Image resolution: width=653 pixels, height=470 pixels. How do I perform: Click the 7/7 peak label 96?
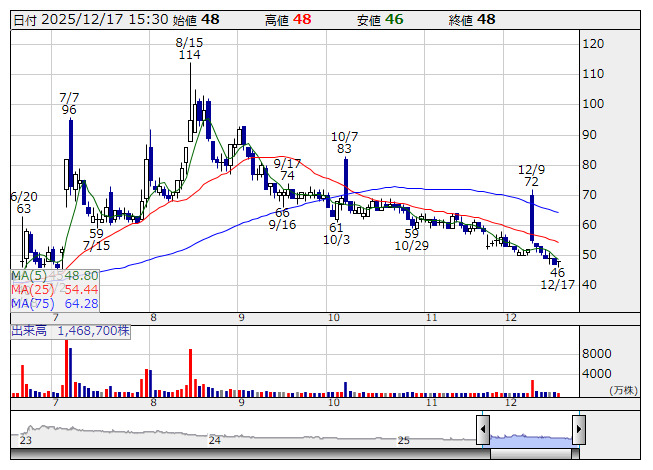click(x=69, y=110)
